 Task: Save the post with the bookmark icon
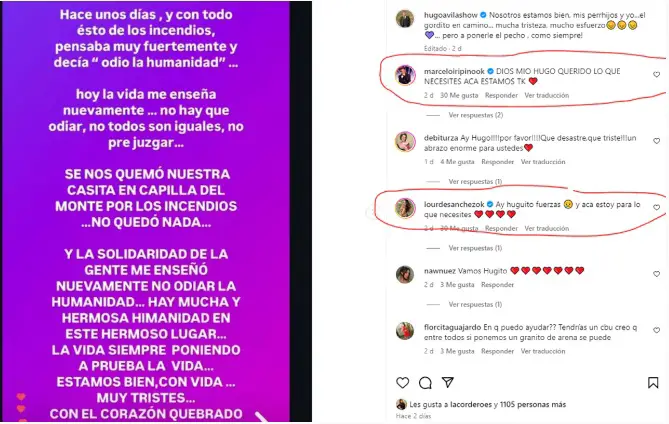click(653, 383)
